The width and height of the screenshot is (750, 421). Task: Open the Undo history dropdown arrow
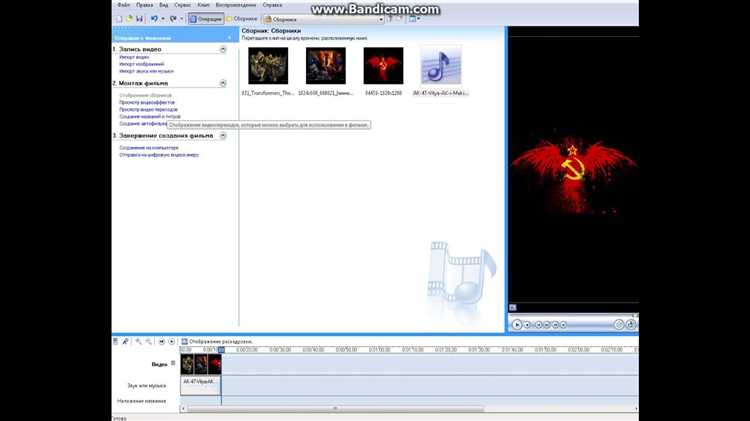[x=163, y=19]
